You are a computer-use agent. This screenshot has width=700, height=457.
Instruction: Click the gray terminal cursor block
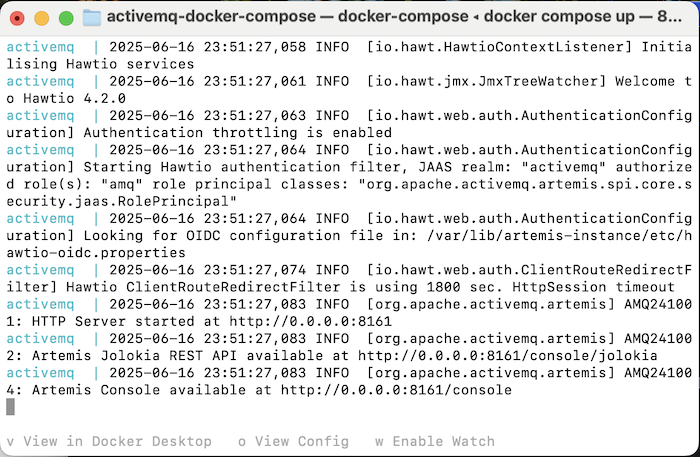coord(10,407)
